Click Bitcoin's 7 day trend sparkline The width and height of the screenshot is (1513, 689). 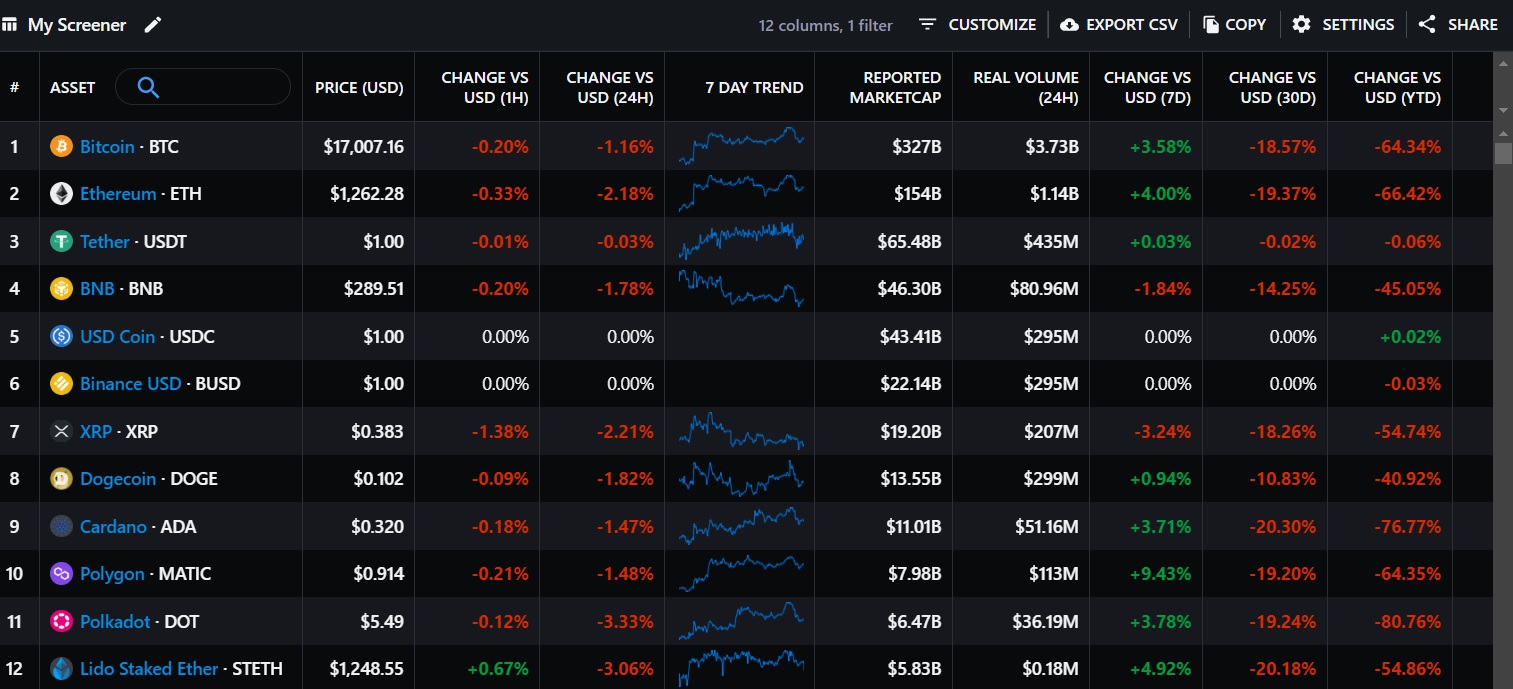[x=741, y=146]
